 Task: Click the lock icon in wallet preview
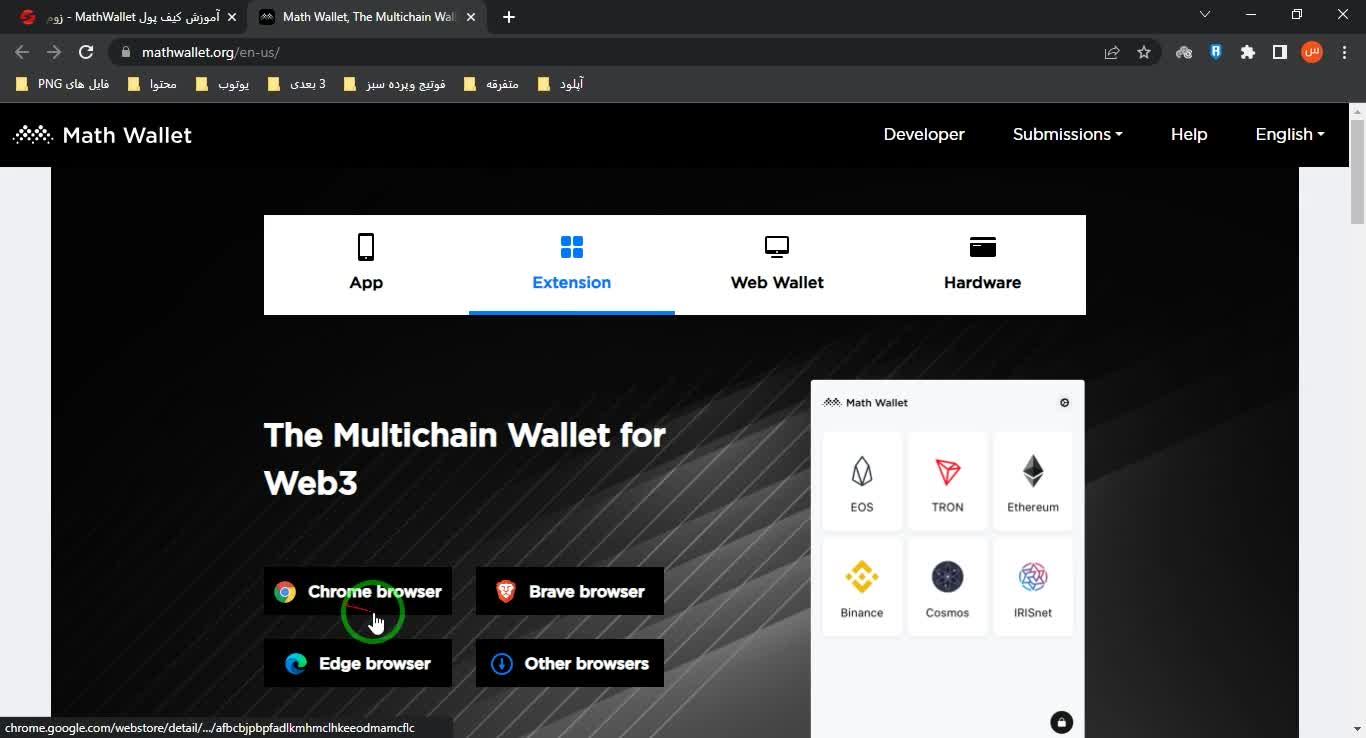coord(1061,722)
